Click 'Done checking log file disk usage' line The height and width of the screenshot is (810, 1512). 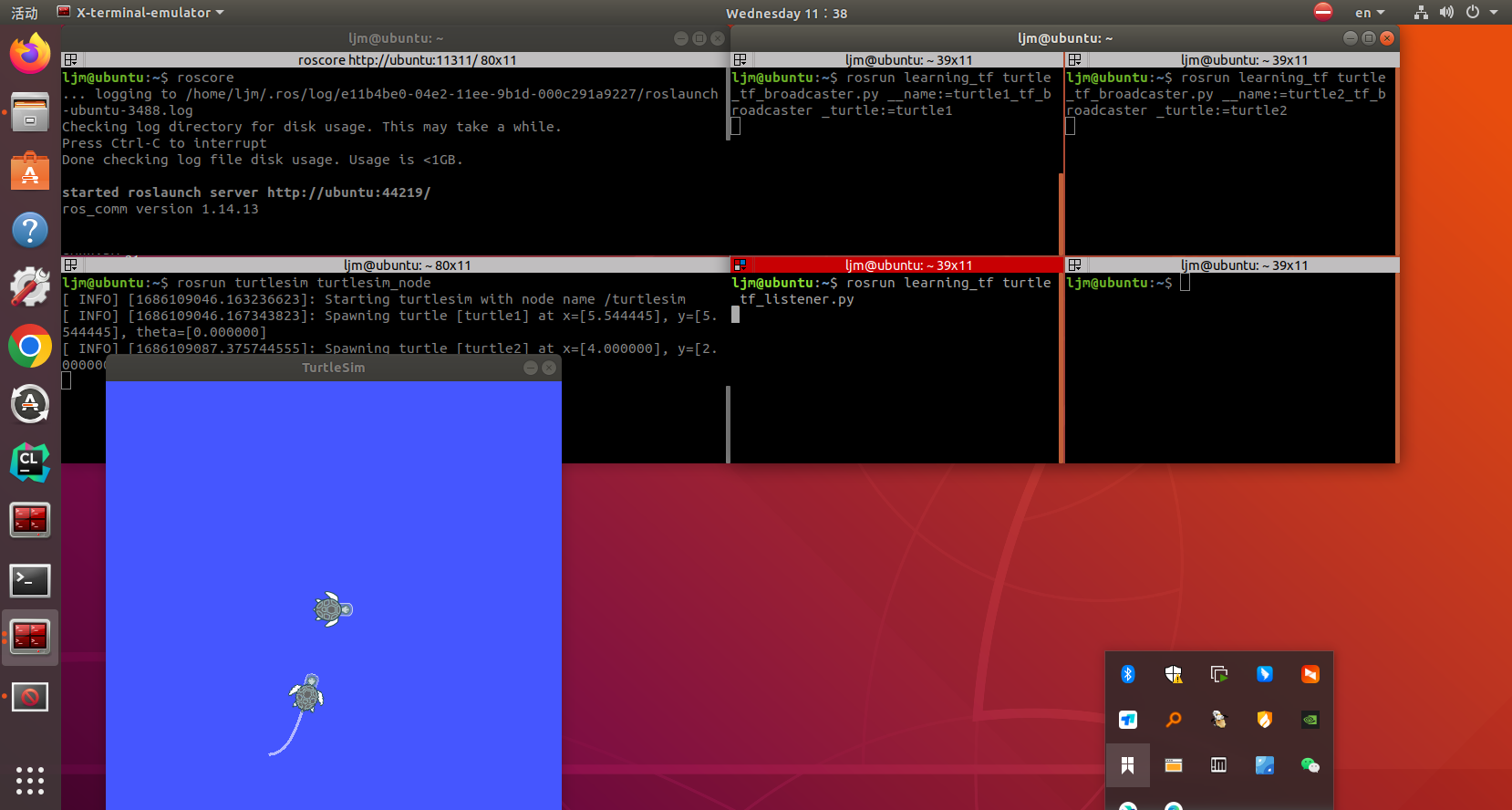tap(263, 160)
